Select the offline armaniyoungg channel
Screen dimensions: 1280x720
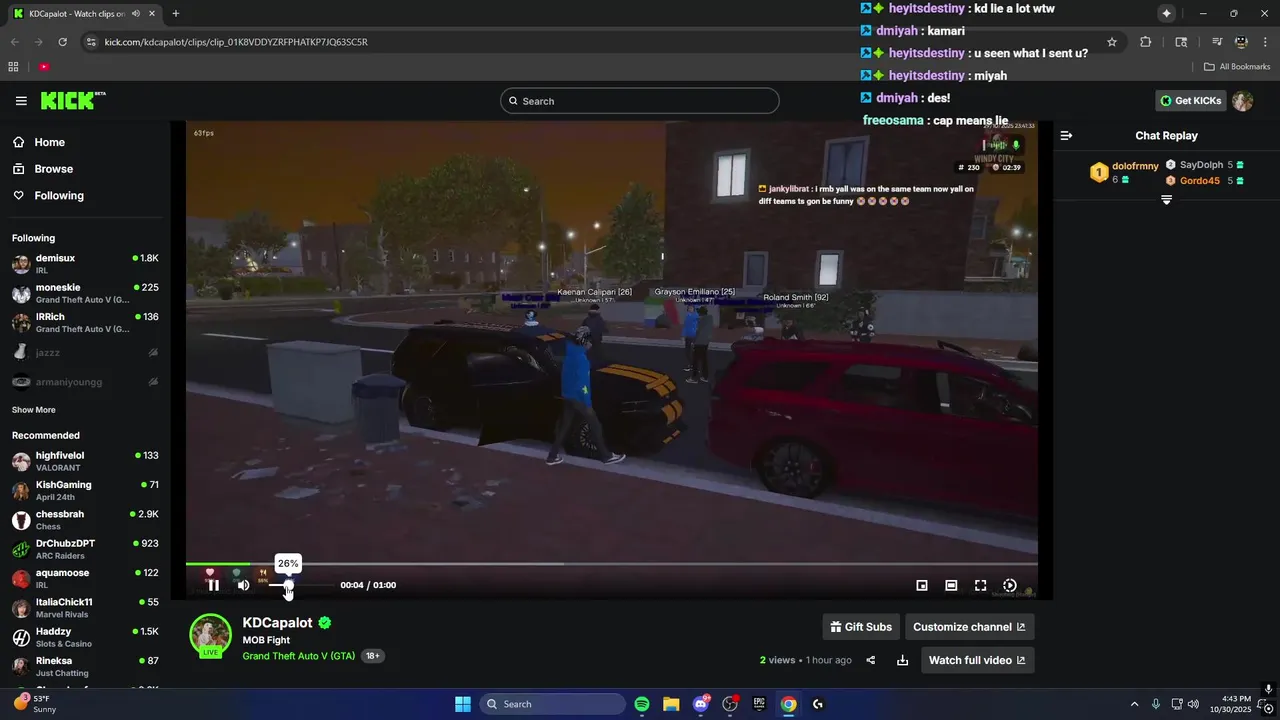click(x=84, y=381)
